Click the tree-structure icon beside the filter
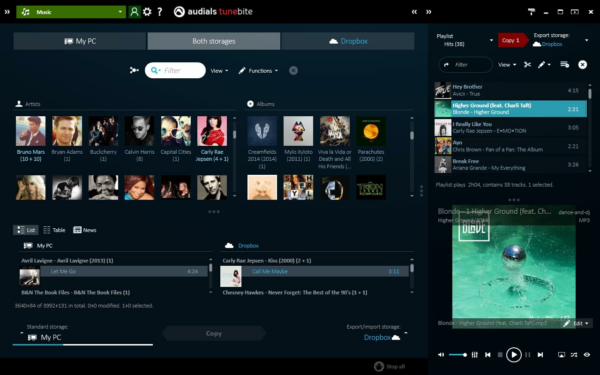Screen dimensions: 600x375 [134, 70]
